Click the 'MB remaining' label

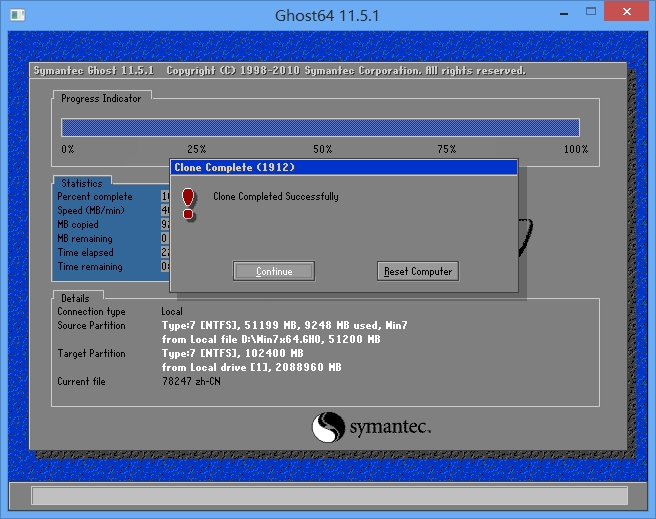coord(85,239)
